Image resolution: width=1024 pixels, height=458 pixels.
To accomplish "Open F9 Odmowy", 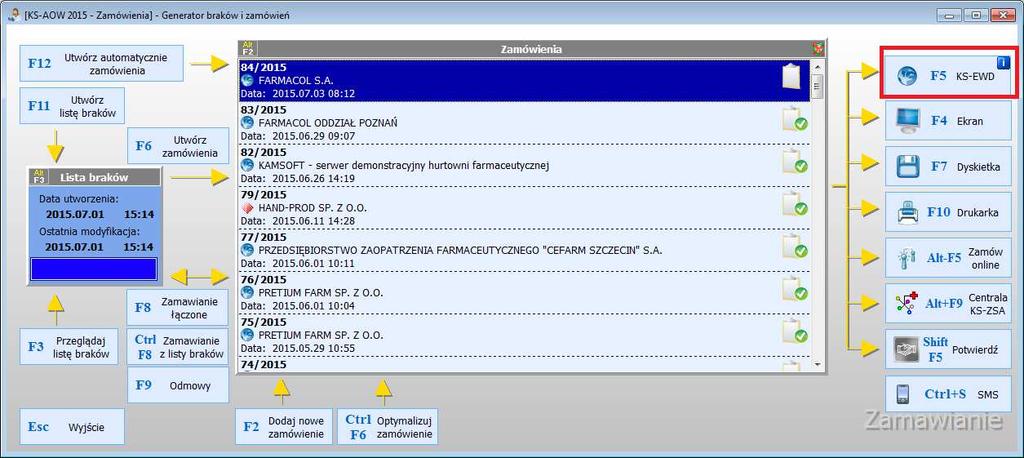I will click(178, 385).
